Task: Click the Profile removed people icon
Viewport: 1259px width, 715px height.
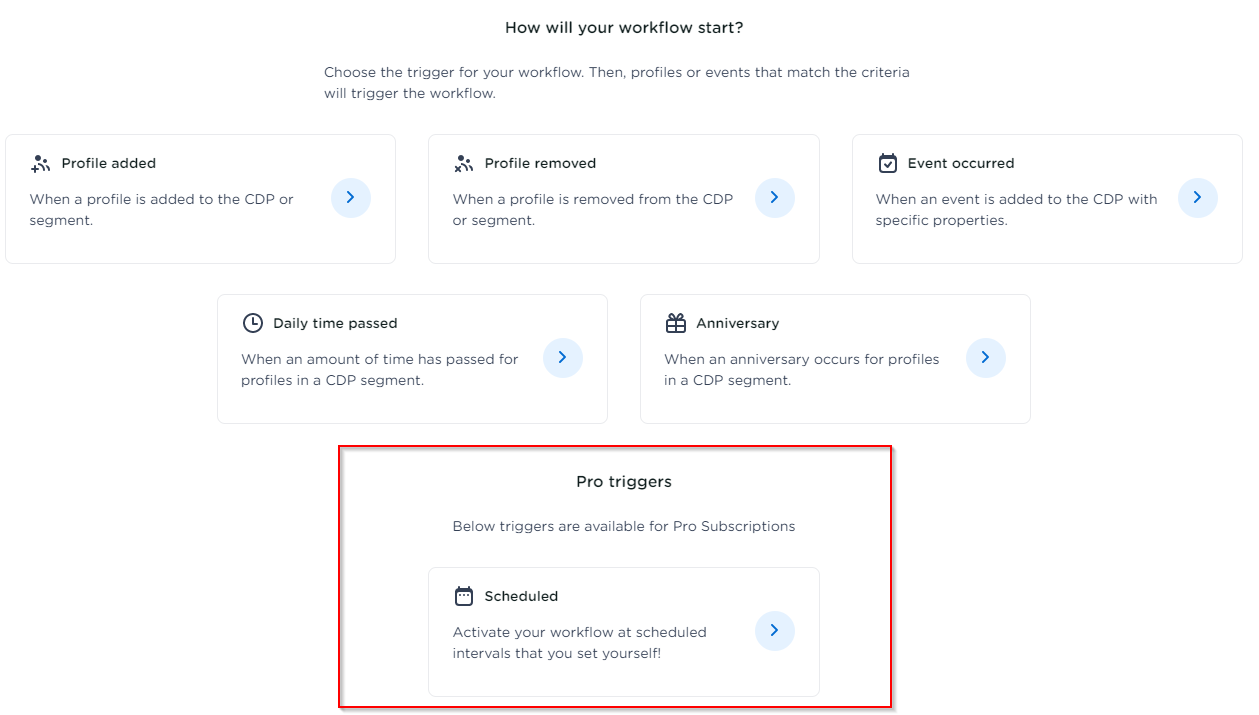Action: [x=464, y=164]
